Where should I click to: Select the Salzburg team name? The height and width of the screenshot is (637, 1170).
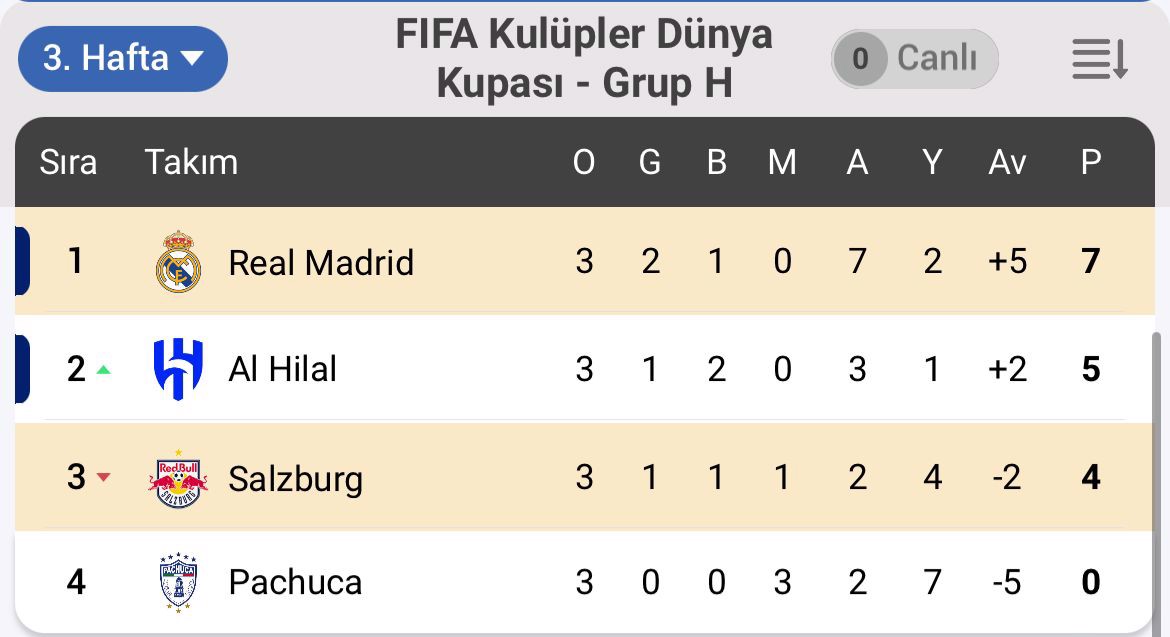point(295,479)
